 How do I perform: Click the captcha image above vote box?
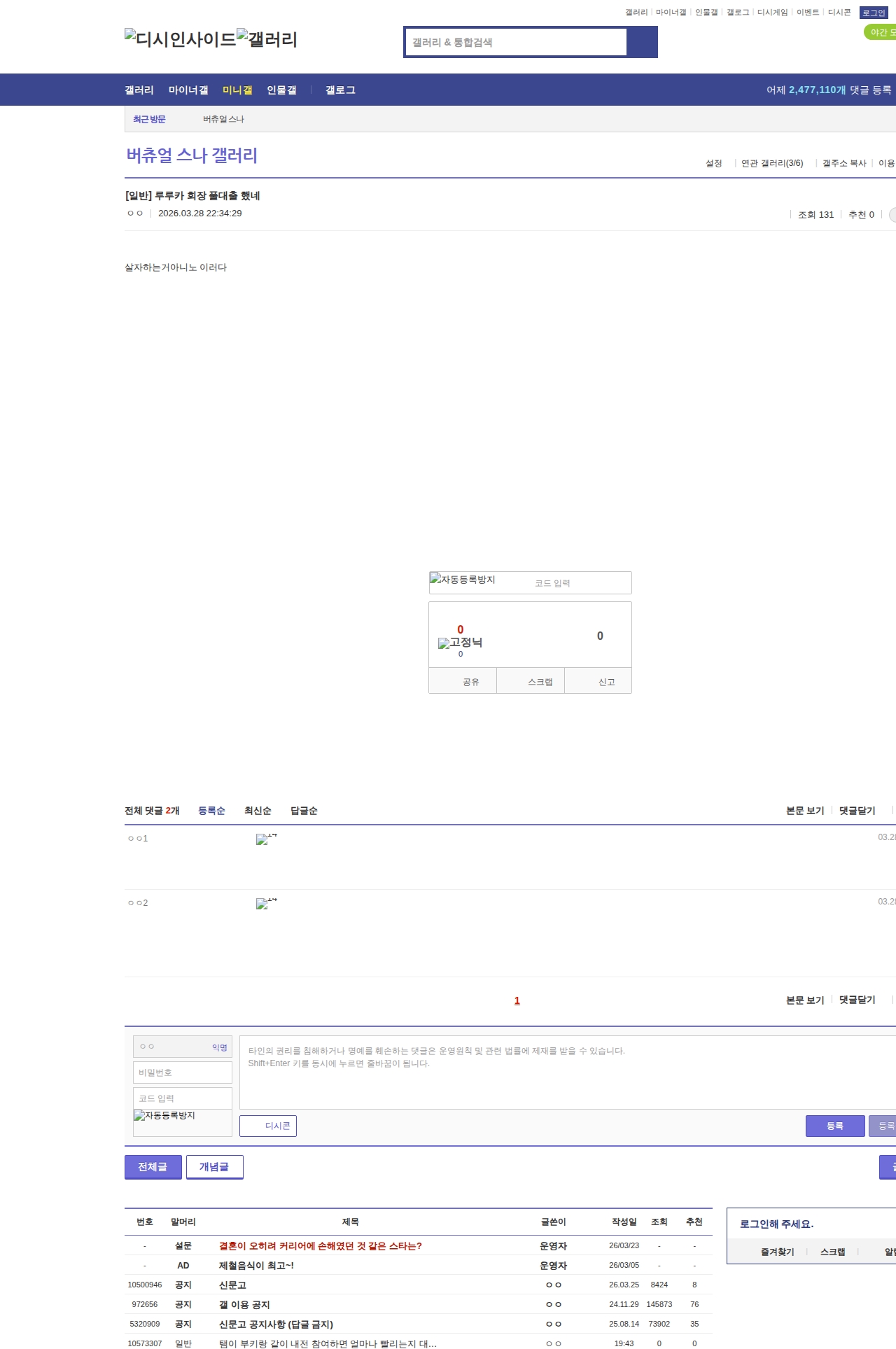463,580
